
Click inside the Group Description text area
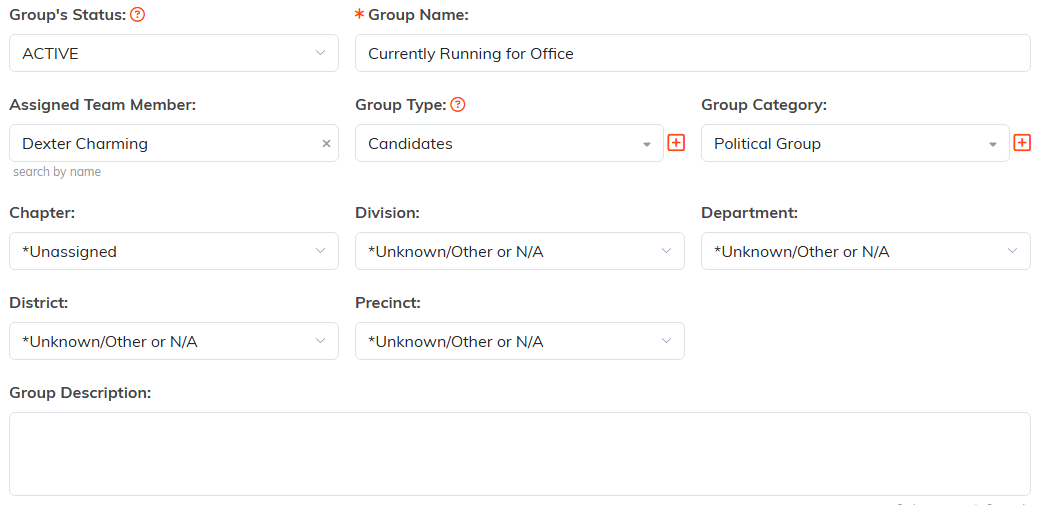pos(520,454)
